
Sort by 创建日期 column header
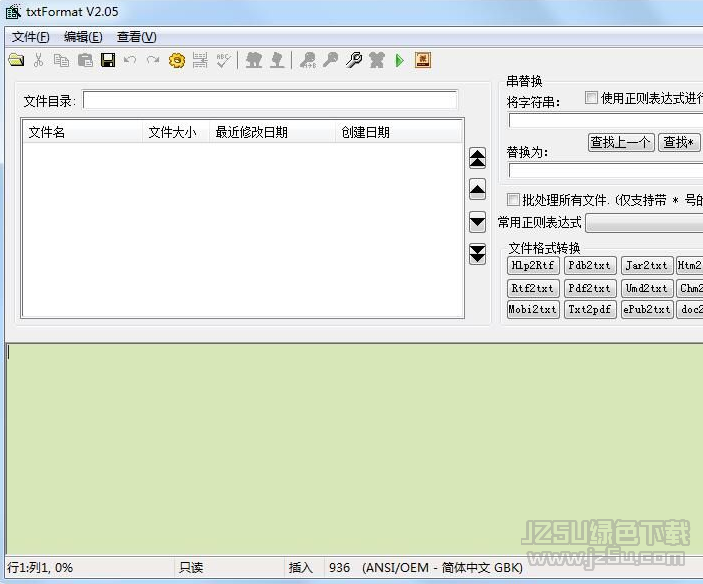coord(399,132)
